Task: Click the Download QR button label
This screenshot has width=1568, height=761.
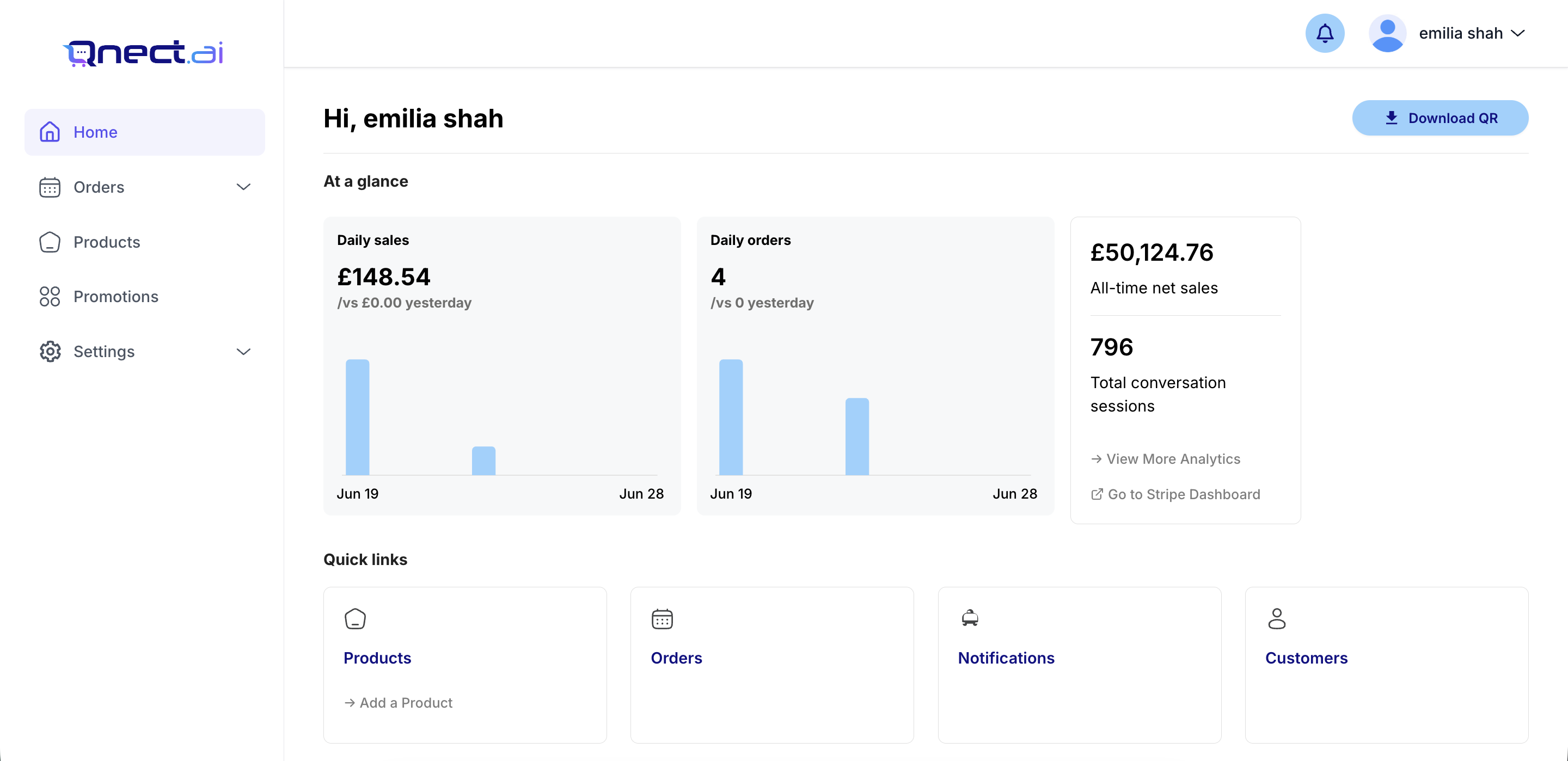Action: pos(1453,118)
